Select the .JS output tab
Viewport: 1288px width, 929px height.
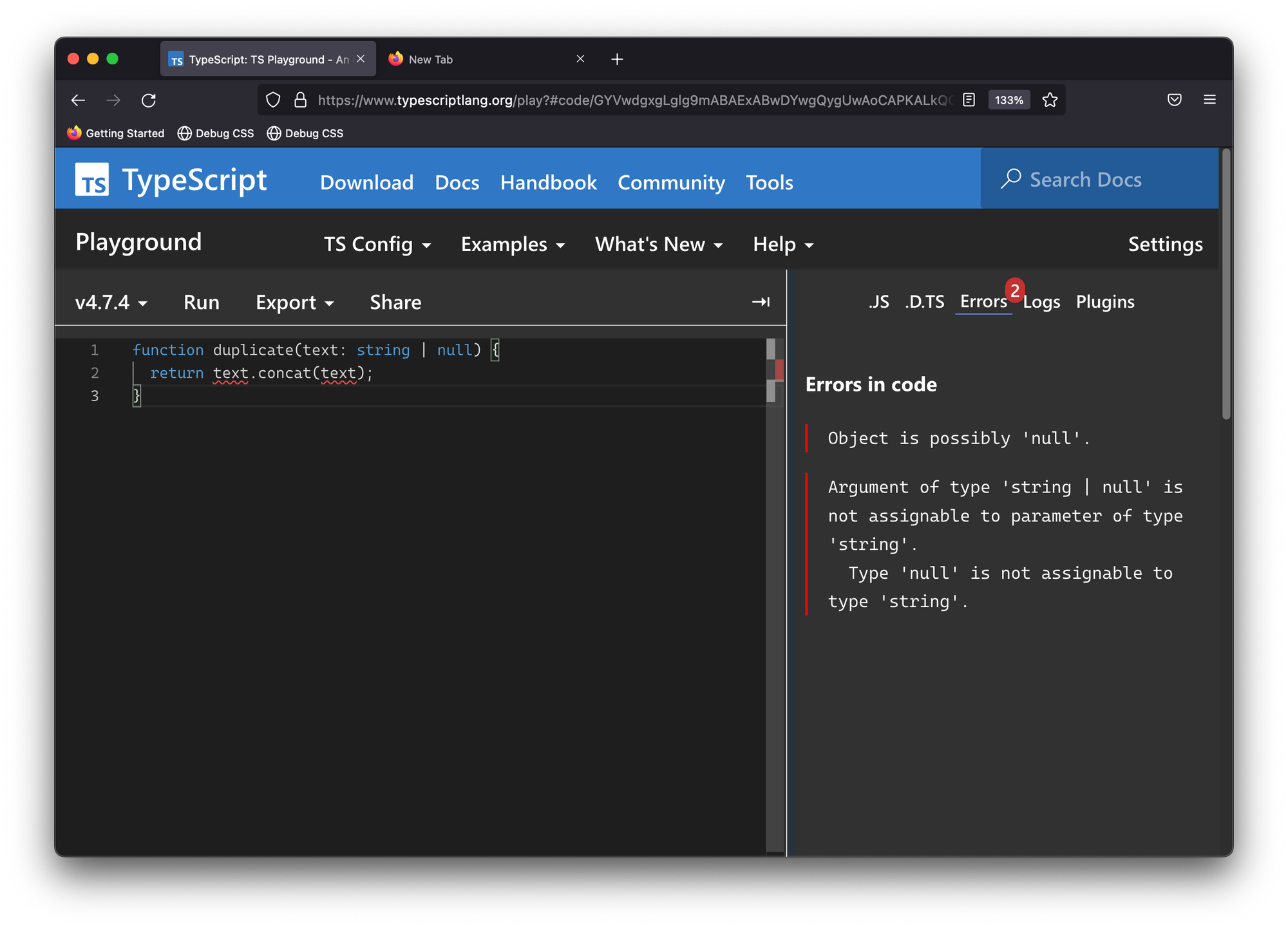[878, 300]
